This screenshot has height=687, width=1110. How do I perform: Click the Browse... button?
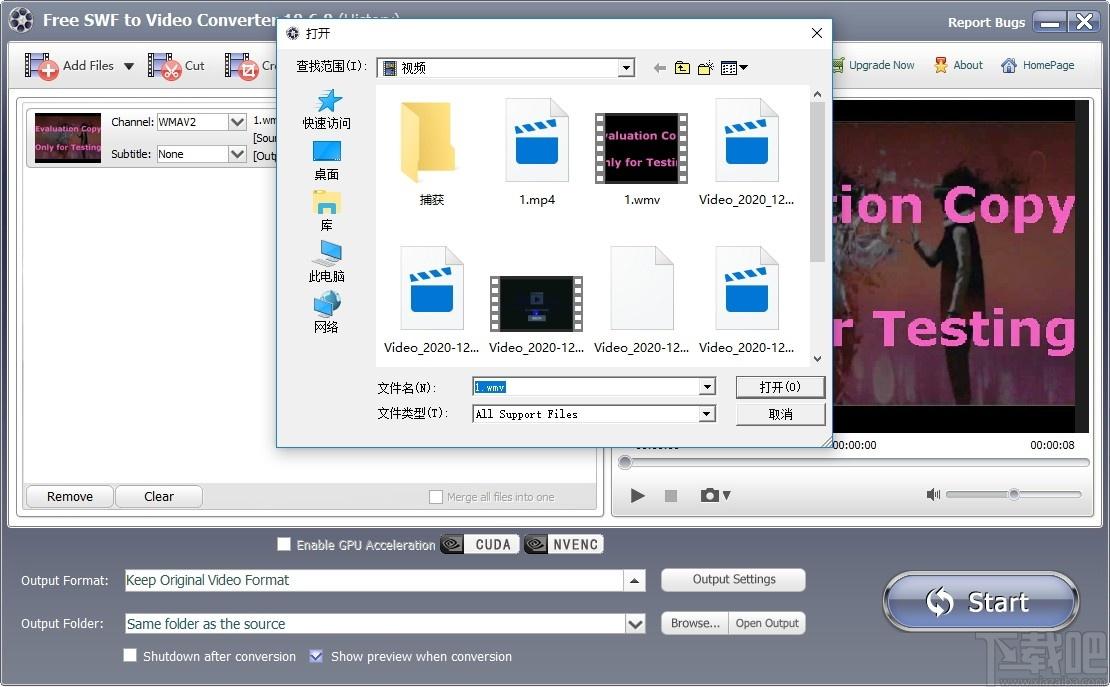[x=695, y=623]
